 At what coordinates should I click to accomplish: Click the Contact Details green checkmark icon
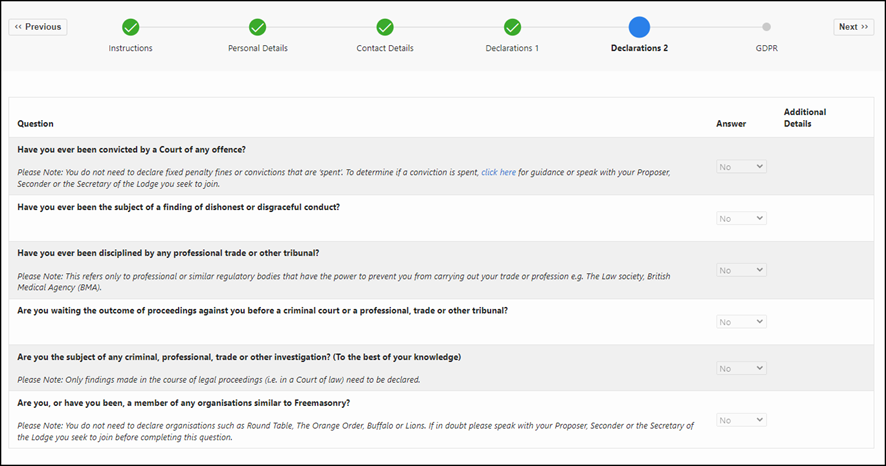click(385, 27)
